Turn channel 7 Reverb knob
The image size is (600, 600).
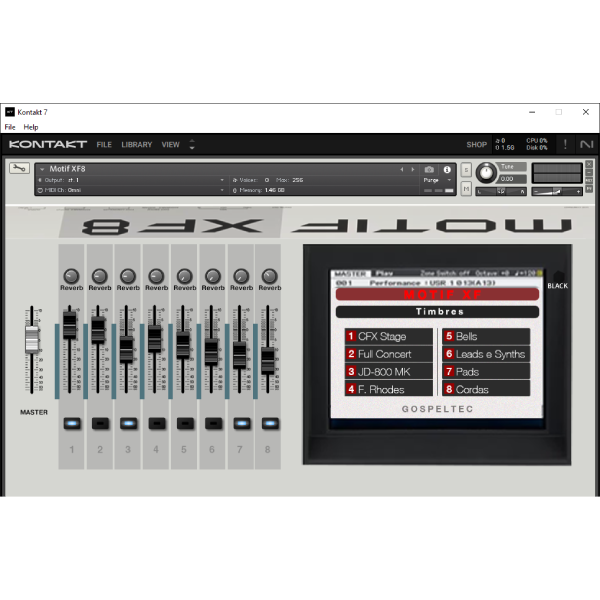(241, 276)
